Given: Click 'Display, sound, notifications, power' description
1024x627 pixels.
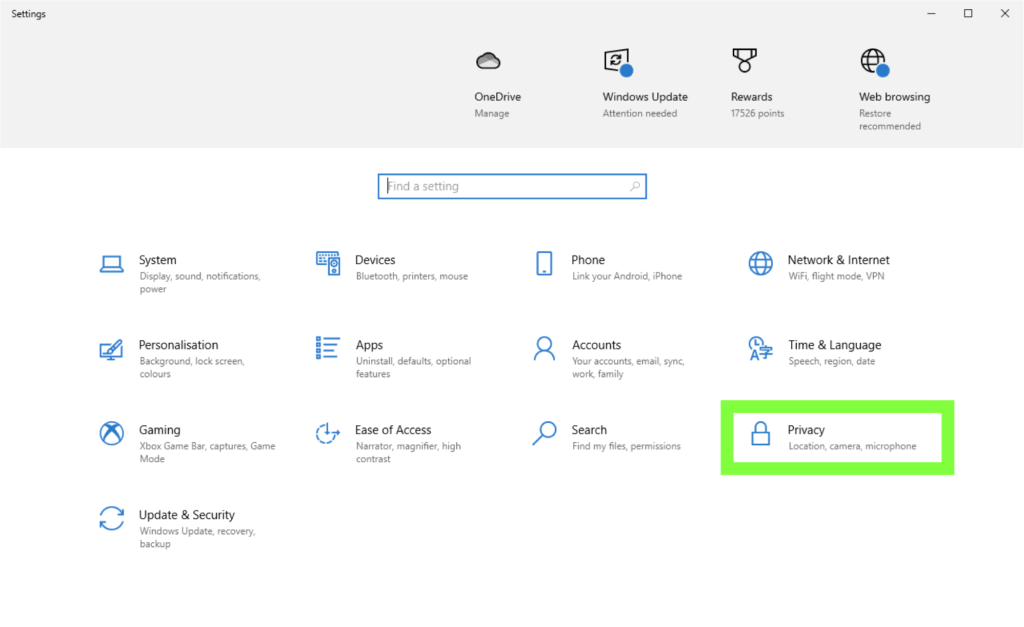Looking at the screenshot, I should tap(200, 283).
